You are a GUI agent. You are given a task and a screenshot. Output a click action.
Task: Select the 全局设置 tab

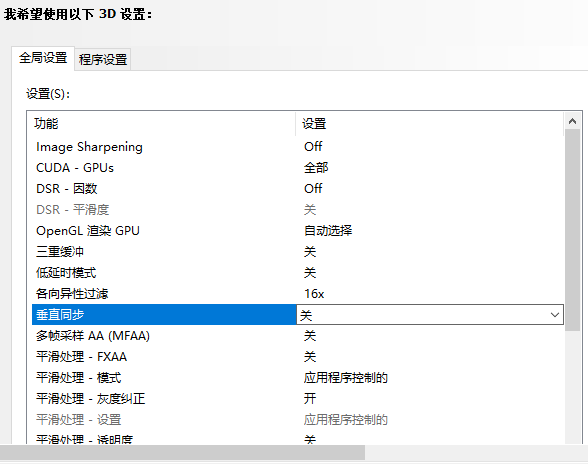43,58
